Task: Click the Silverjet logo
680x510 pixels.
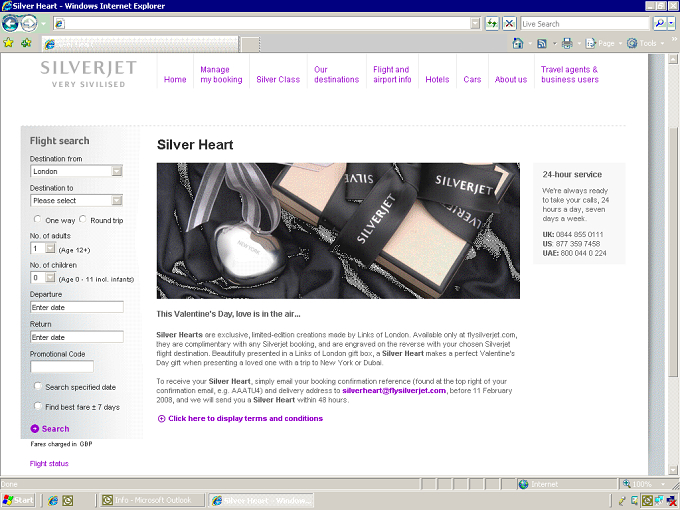Action: point(88,74)
